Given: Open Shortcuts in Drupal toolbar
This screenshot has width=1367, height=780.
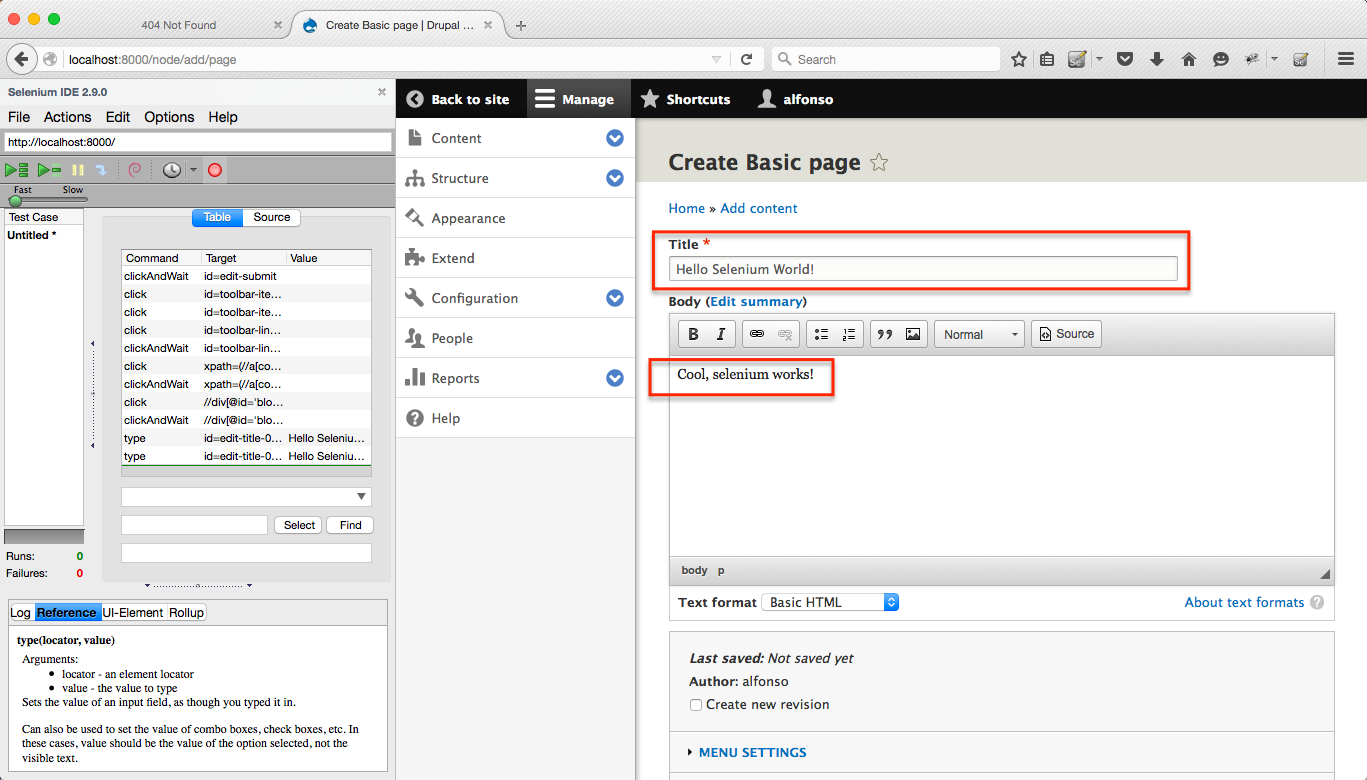Looking at the screenshot, I should (x=686, y=99).
